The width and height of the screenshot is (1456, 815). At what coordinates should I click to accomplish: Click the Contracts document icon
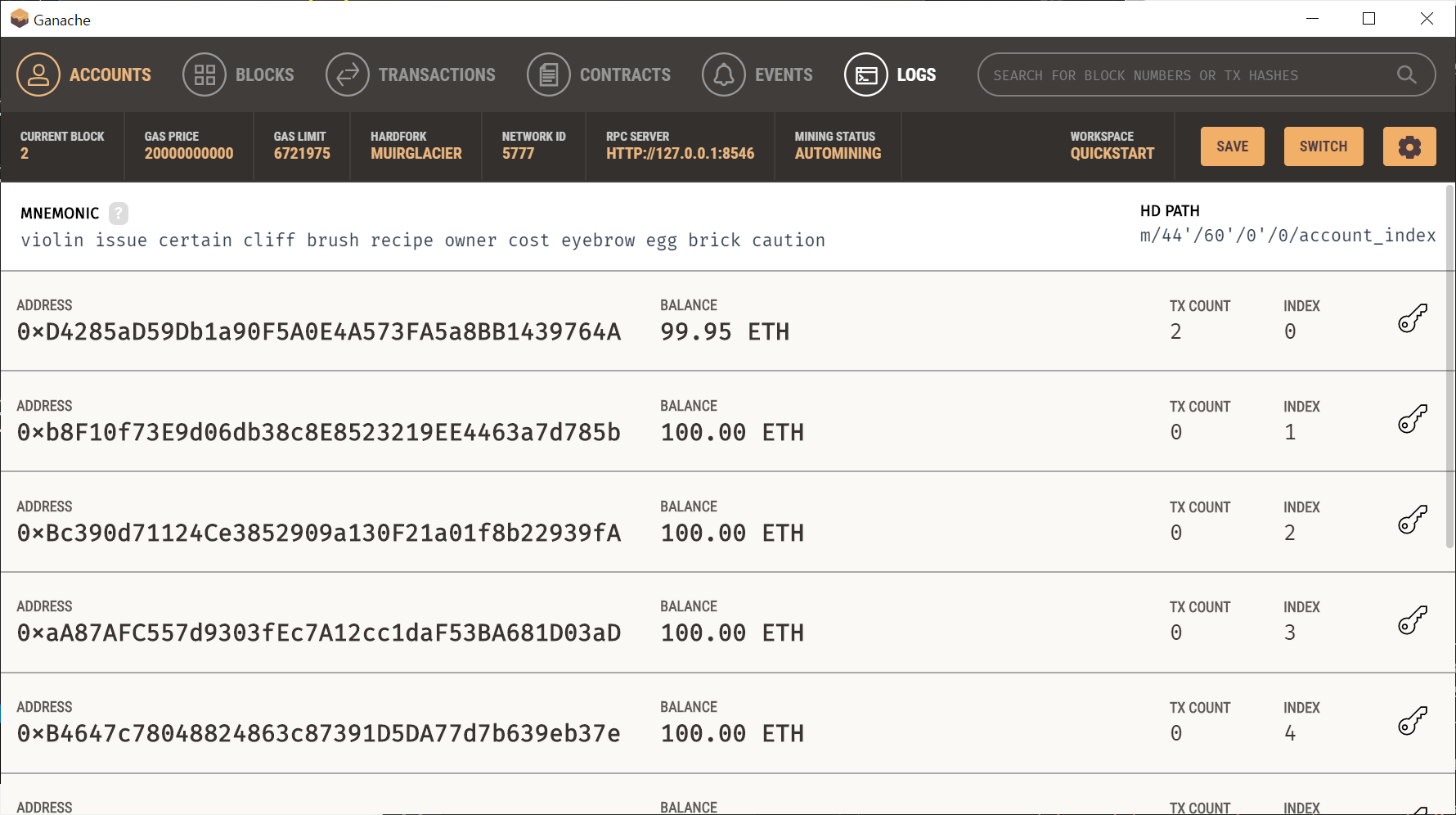pyautogui.click(x=549, y=74)
